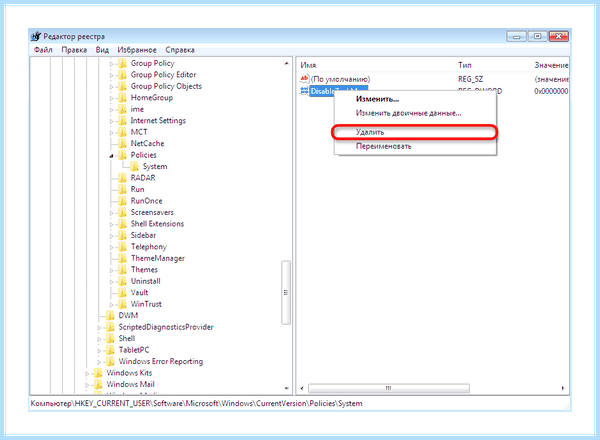Click the DWM folder icon

tap(110, 316)
